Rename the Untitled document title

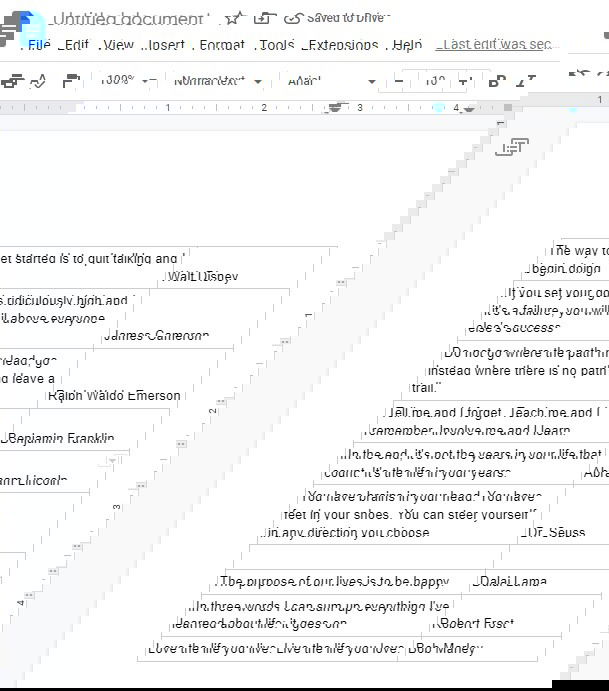pos(128,19)
